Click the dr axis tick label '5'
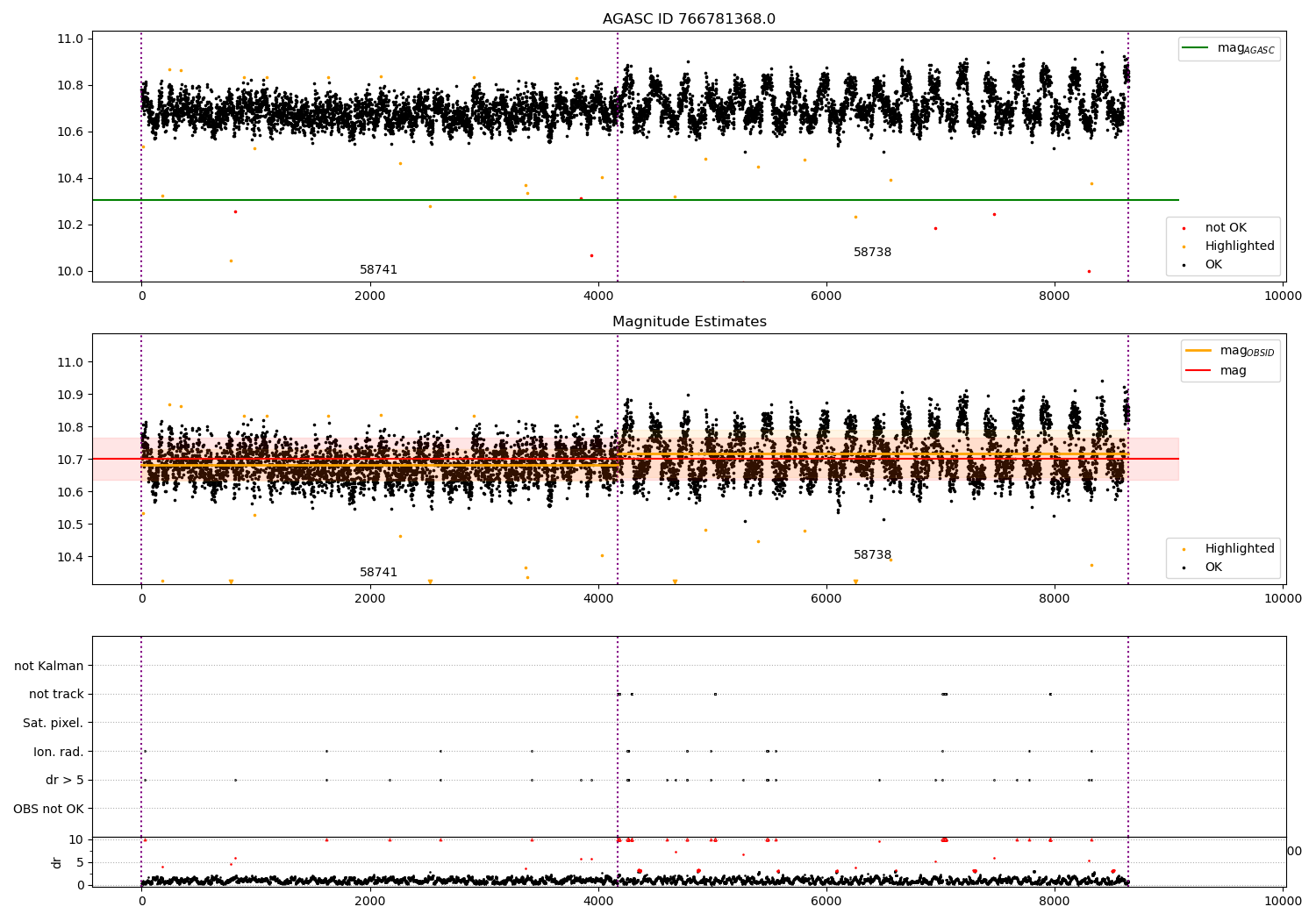 point(80,863)
